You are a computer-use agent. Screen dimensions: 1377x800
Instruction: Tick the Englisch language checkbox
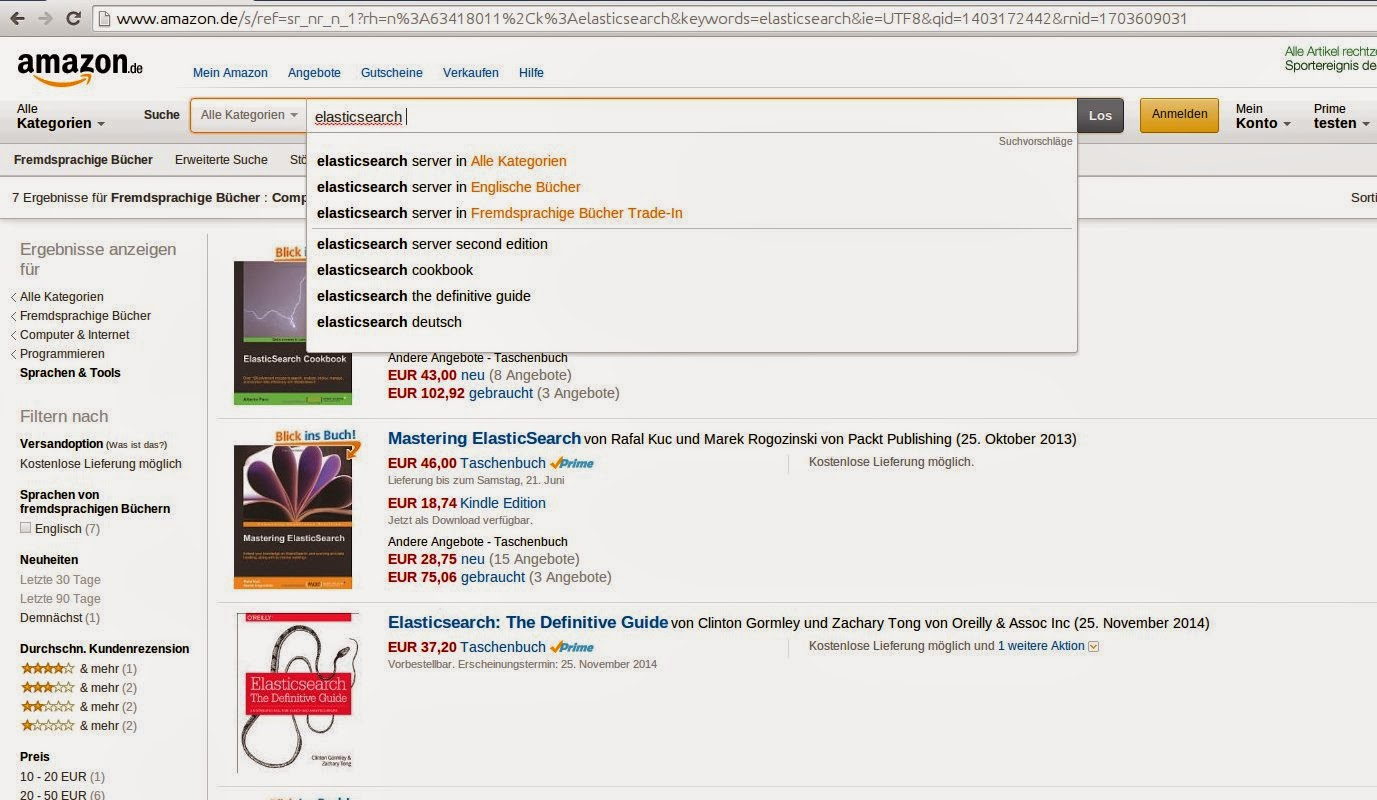click(x=26, y=528)
